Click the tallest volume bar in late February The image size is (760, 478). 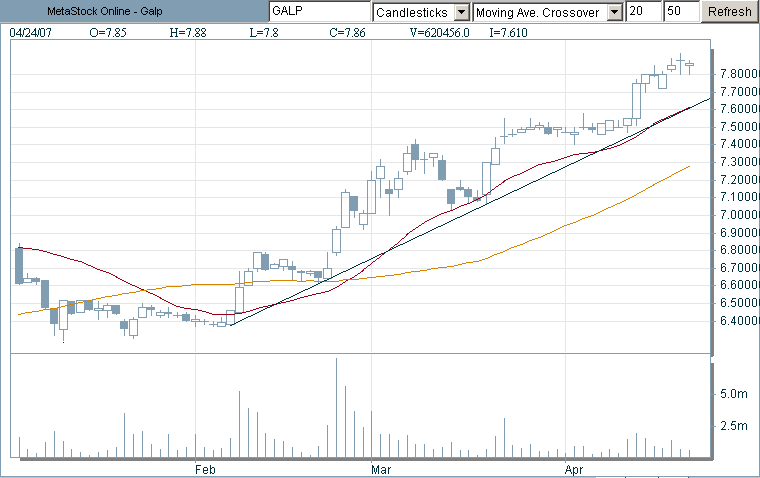[x=336, y=408]
